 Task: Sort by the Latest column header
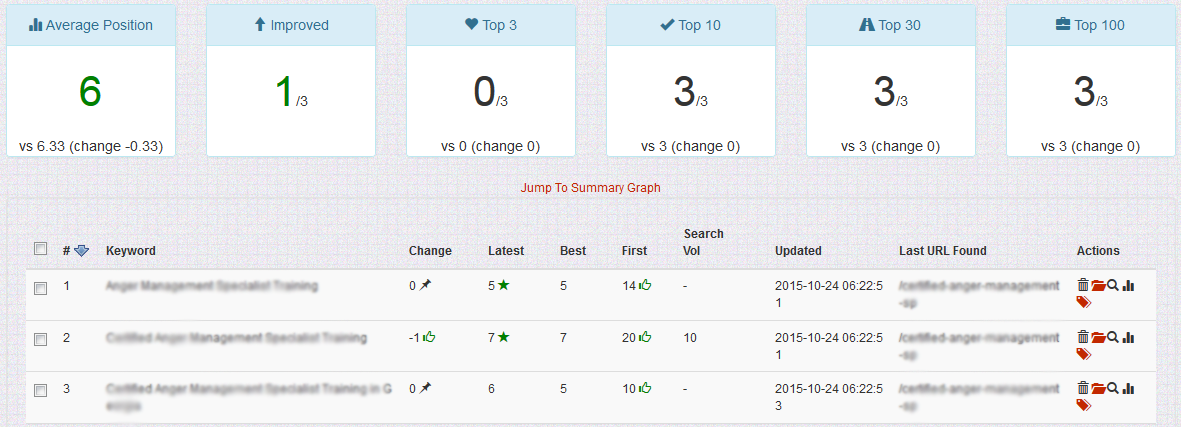[x=505, y=251]
